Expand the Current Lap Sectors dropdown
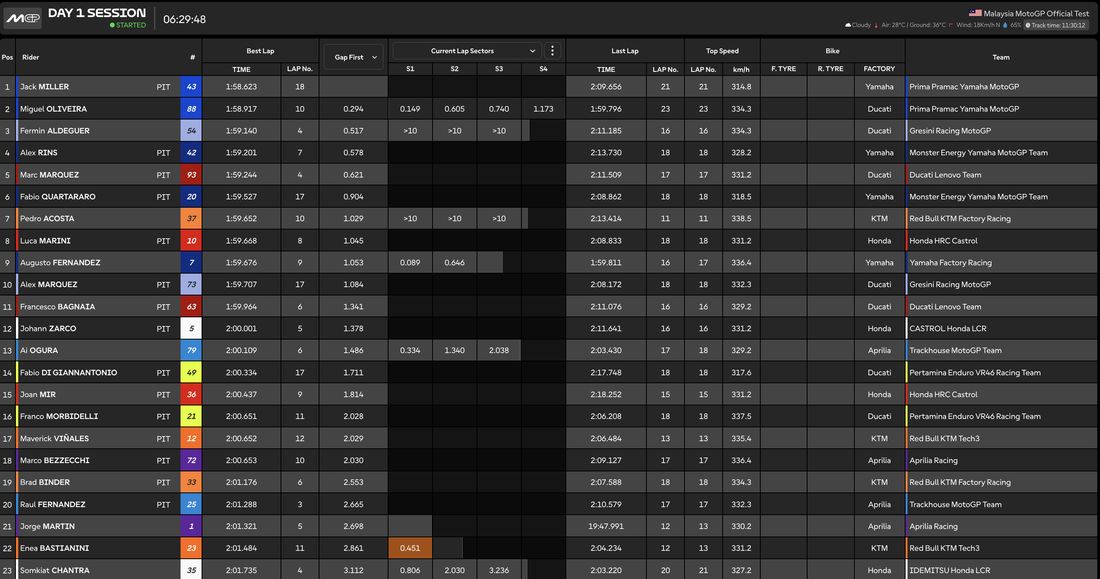Viewport: 1100px width, 579px height. 467,51
